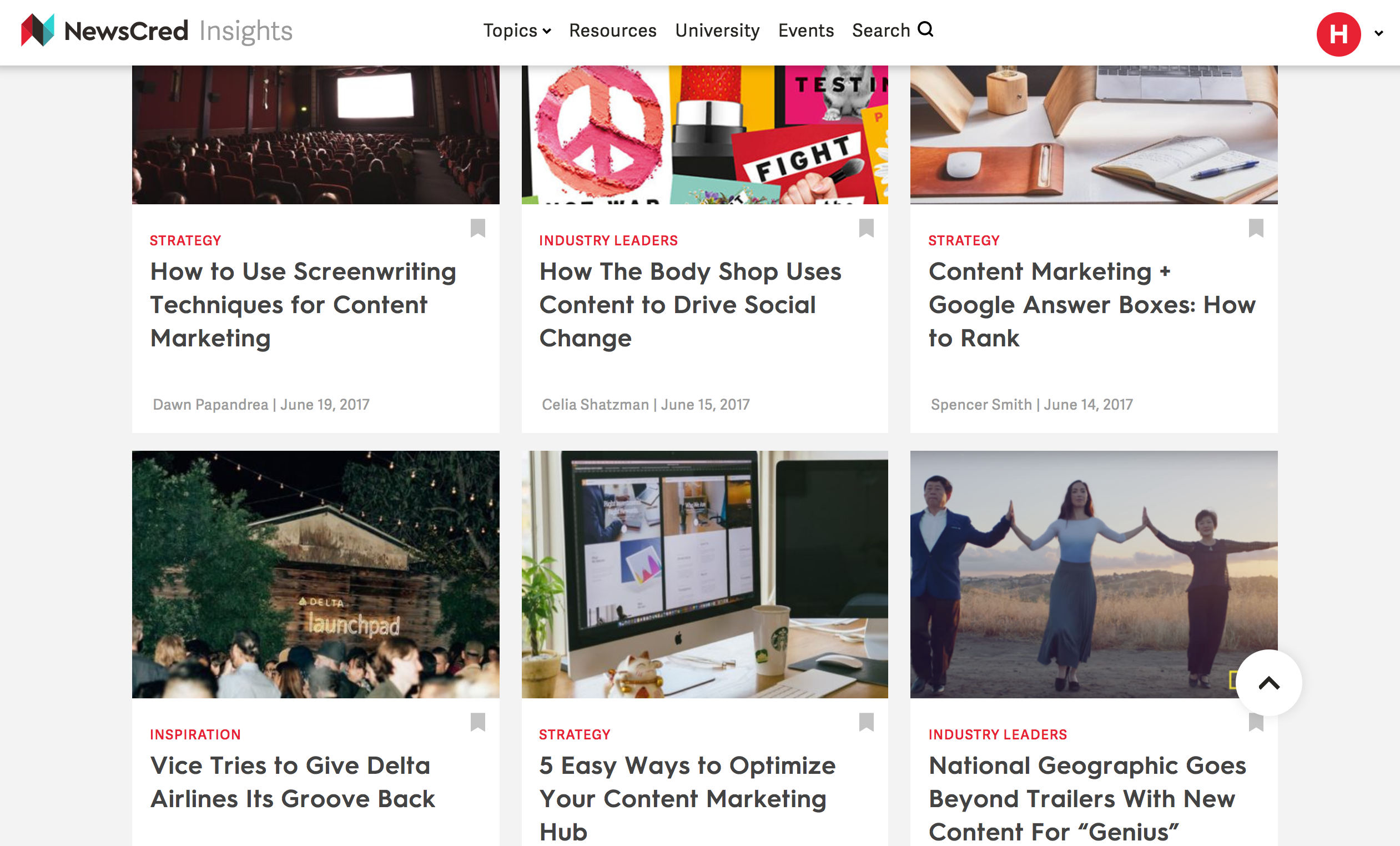Viewport: 1400px width, 846px height.
Task: Click INDUSTRY LEADERS tag on National Geographic article
Action: 998,734
